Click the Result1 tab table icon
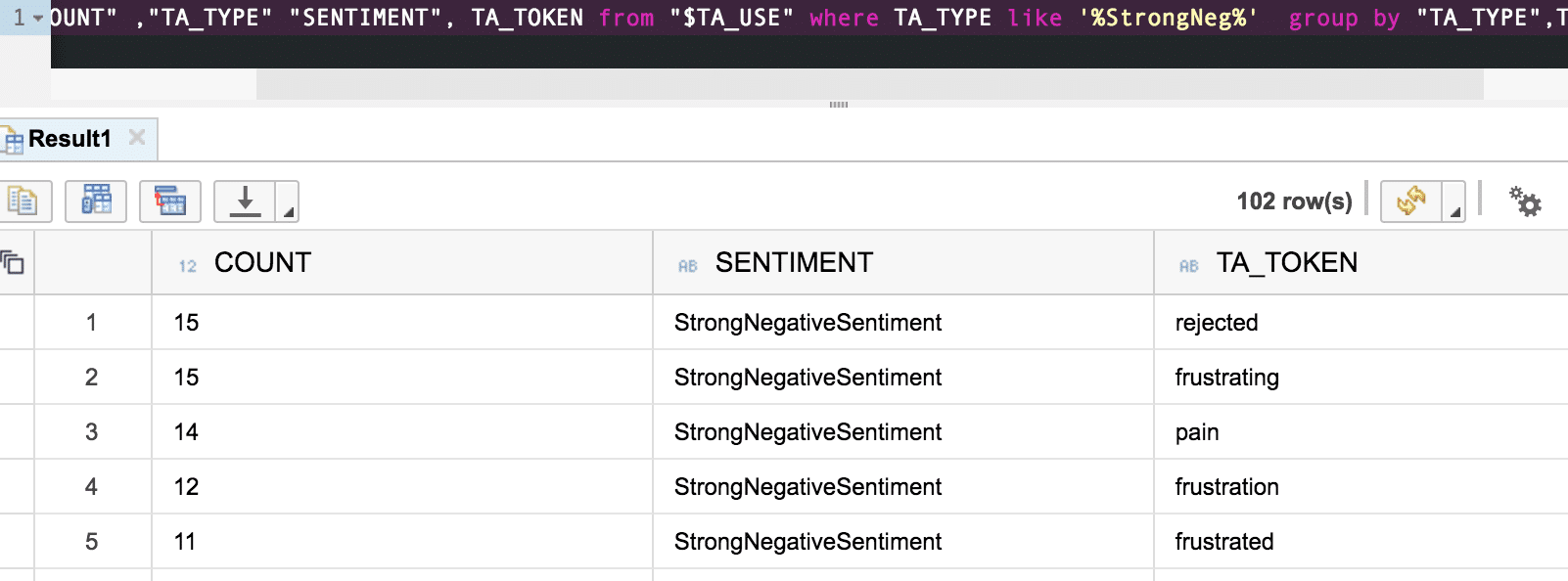This screenshot has height=581, width=1568. pyautogui.click(x=13, y=141)
